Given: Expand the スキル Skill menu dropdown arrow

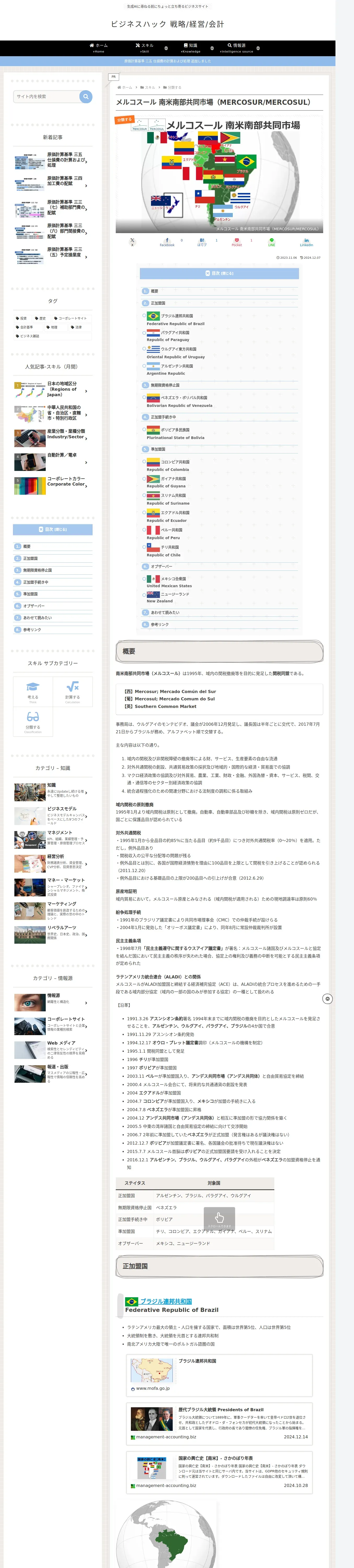Looking at the screenshot, I should coord(166,48).
